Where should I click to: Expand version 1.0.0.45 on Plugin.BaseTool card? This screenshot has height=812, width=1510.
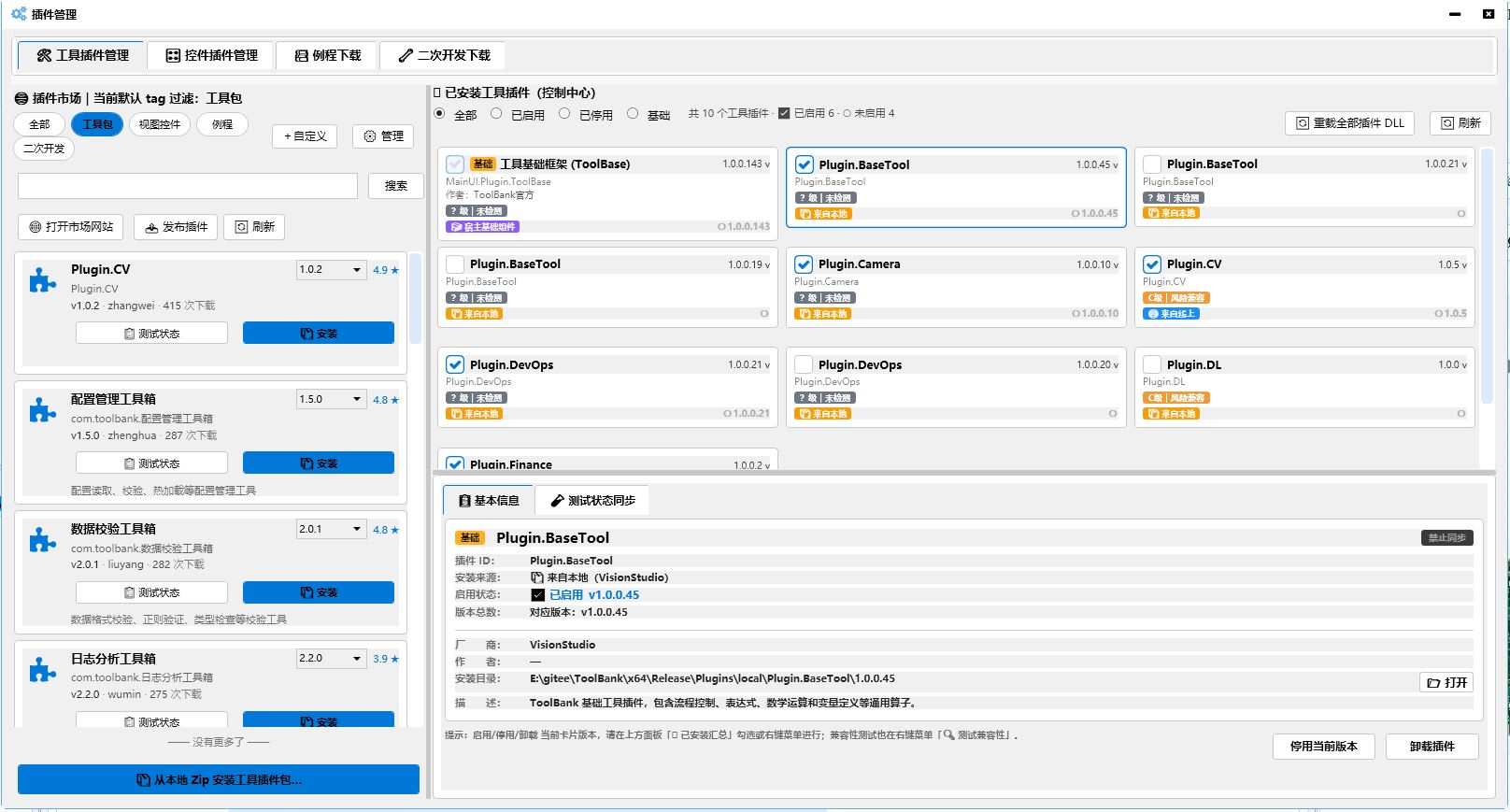click(x=1096, y=165)
